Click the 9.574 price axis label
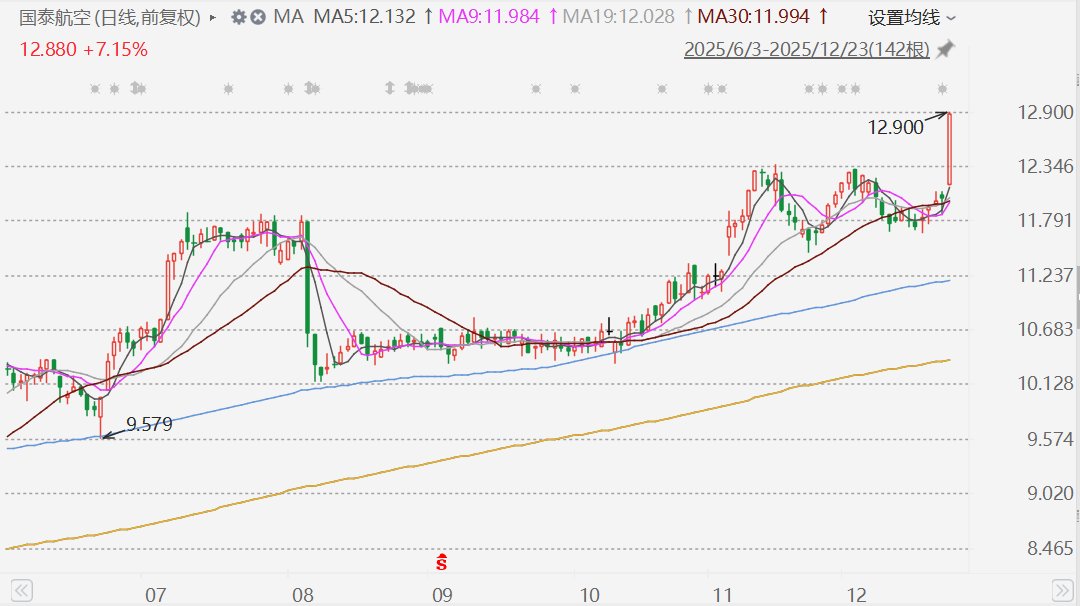 (1050, 439)
